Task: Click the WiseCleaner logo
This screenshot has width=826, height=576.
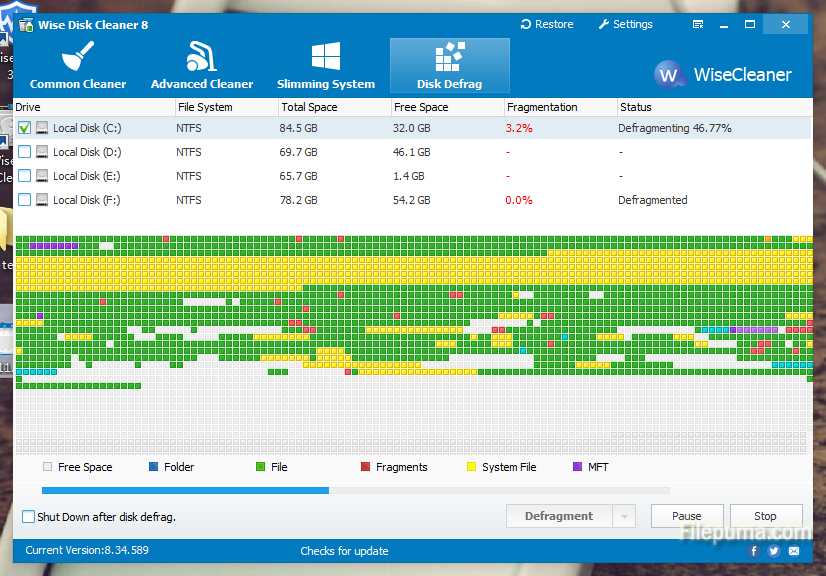Action: pyautogui.click(x=722, y=75)
